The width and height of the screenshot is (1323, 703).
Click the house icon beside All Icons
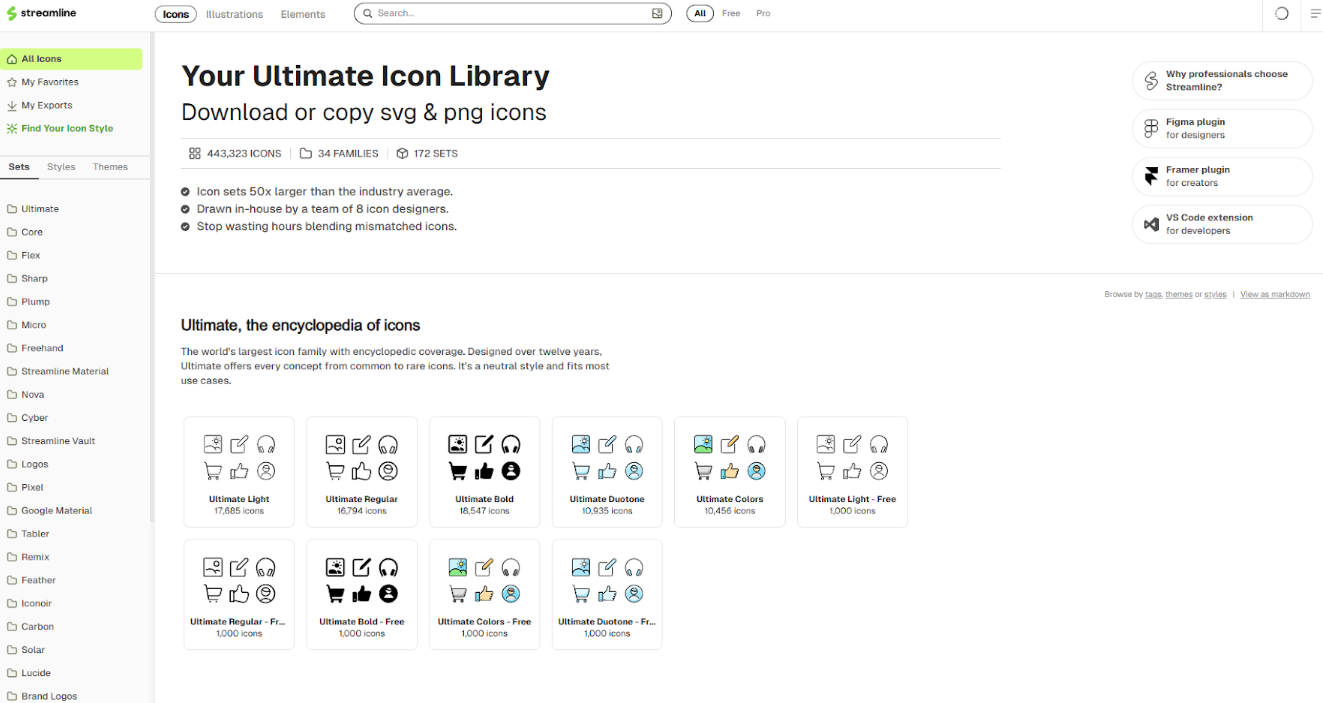click(12, 59)
